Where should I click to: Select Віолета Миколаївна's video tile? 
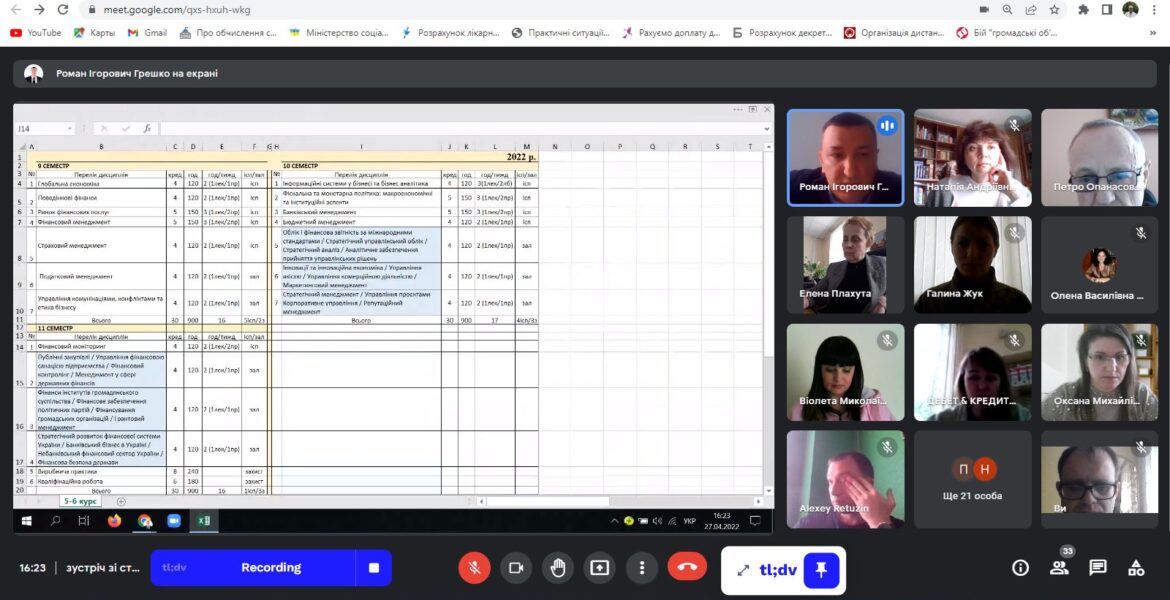845,372
